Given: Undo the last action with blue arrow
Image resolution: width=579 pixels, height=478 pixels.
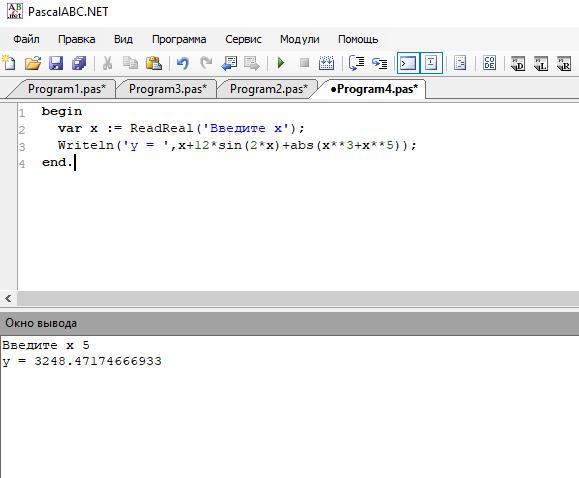Looking at the screenshot, I should pyautogui.click(x=182, y=63).
